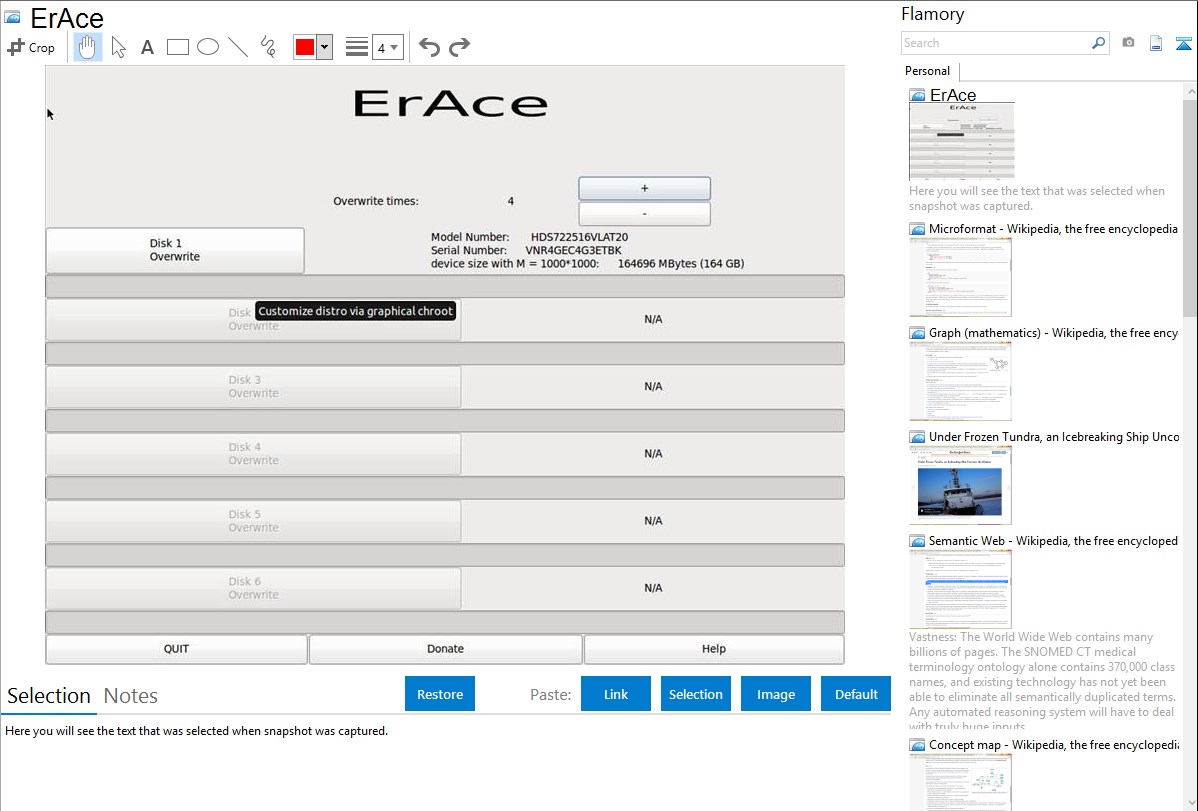Image resolution: width=1198 pixels, height=811 pixels.
Task: Open the Personal tab
Action: 927,71
